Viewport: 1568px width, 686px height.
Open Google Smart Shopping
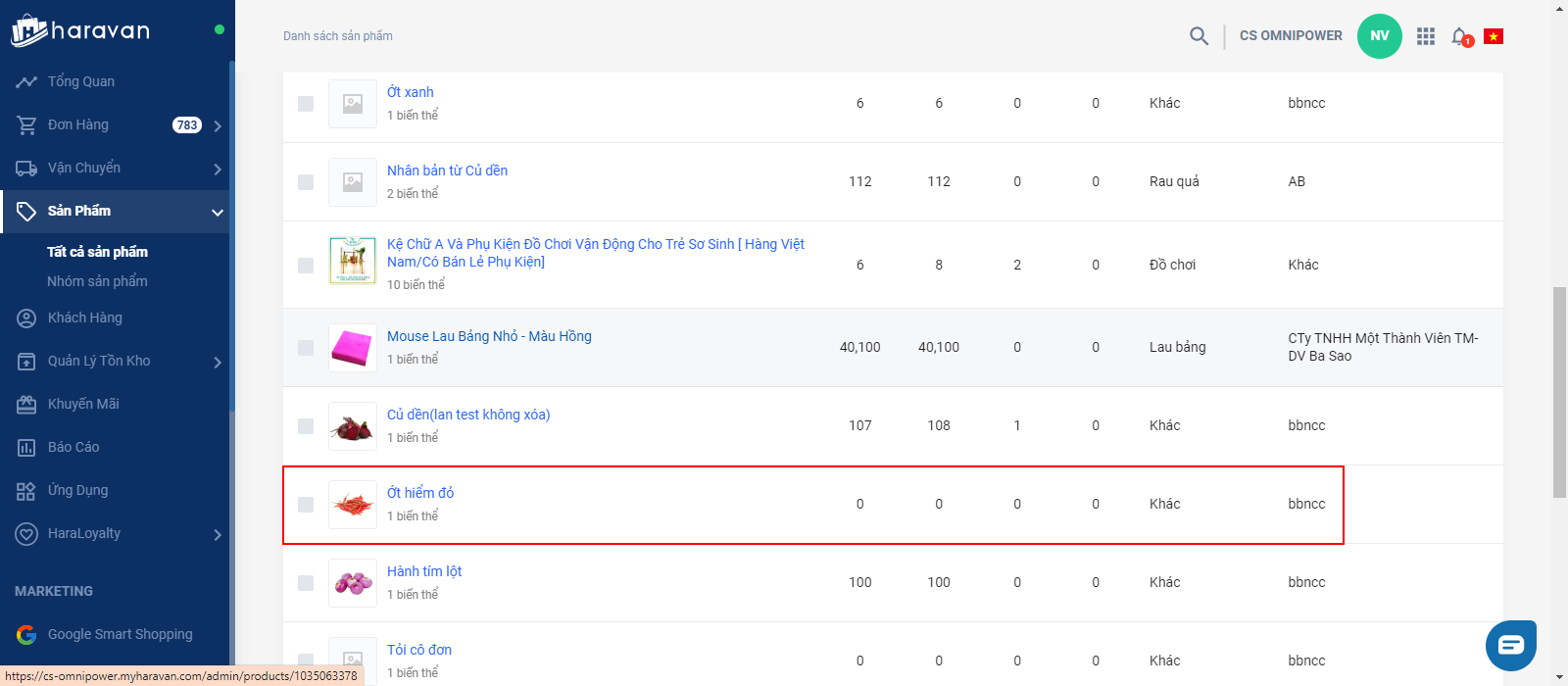[x=120, y=634]
